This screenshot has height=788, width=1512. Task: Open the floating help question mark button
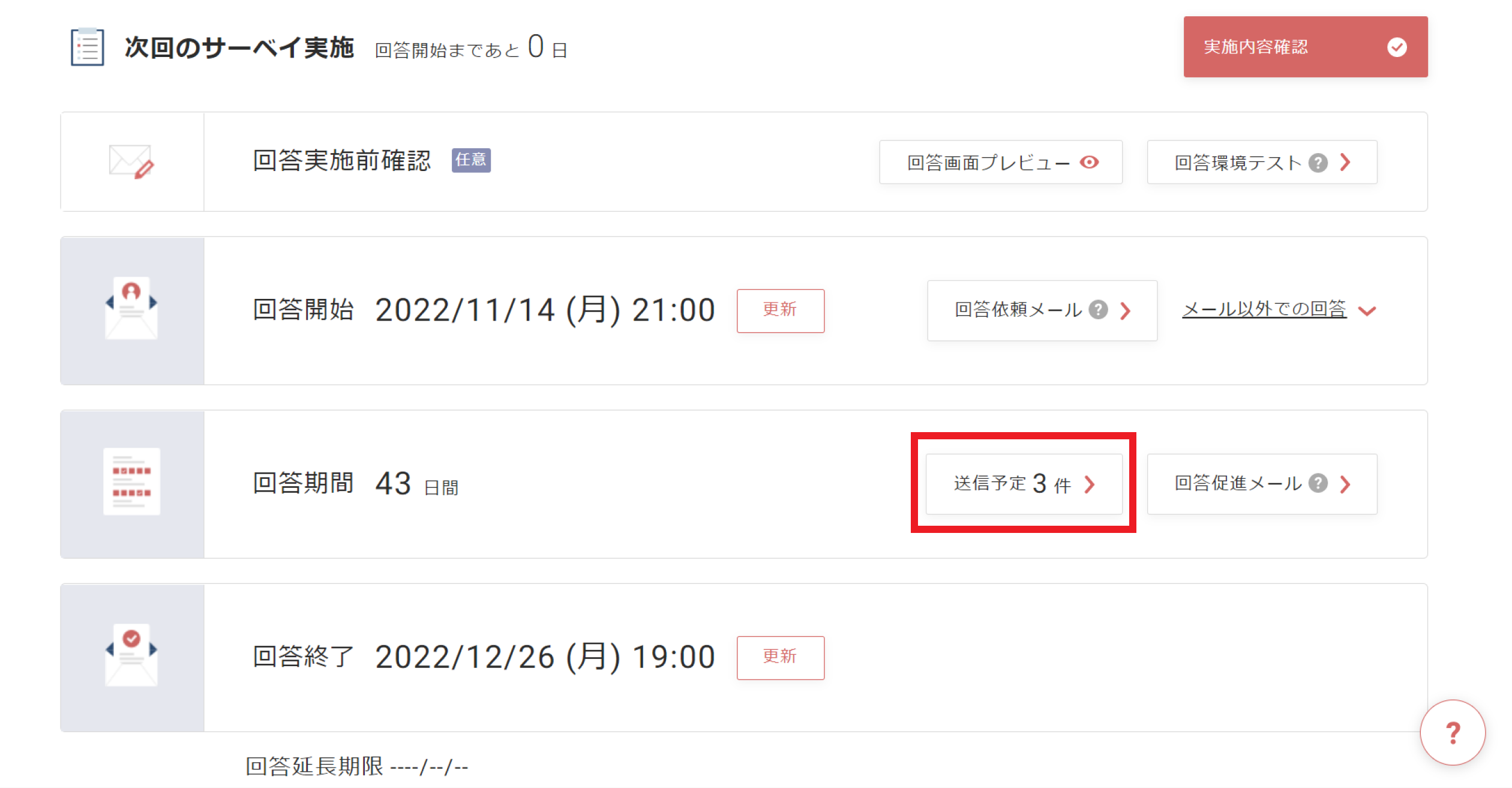coord(1453,732)
